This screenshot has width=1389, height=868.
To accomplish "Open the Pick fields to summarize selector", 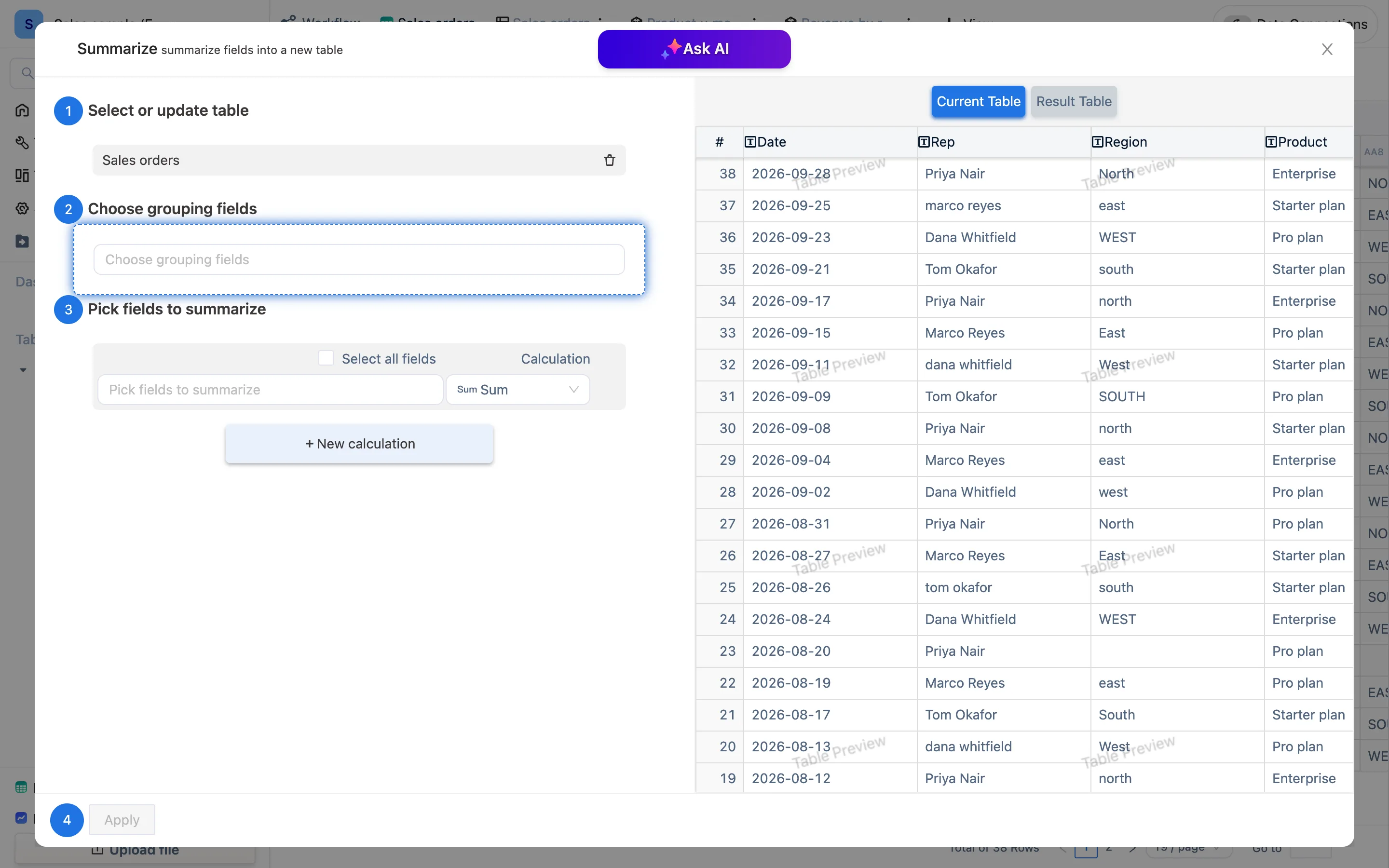I will (271, 390).
